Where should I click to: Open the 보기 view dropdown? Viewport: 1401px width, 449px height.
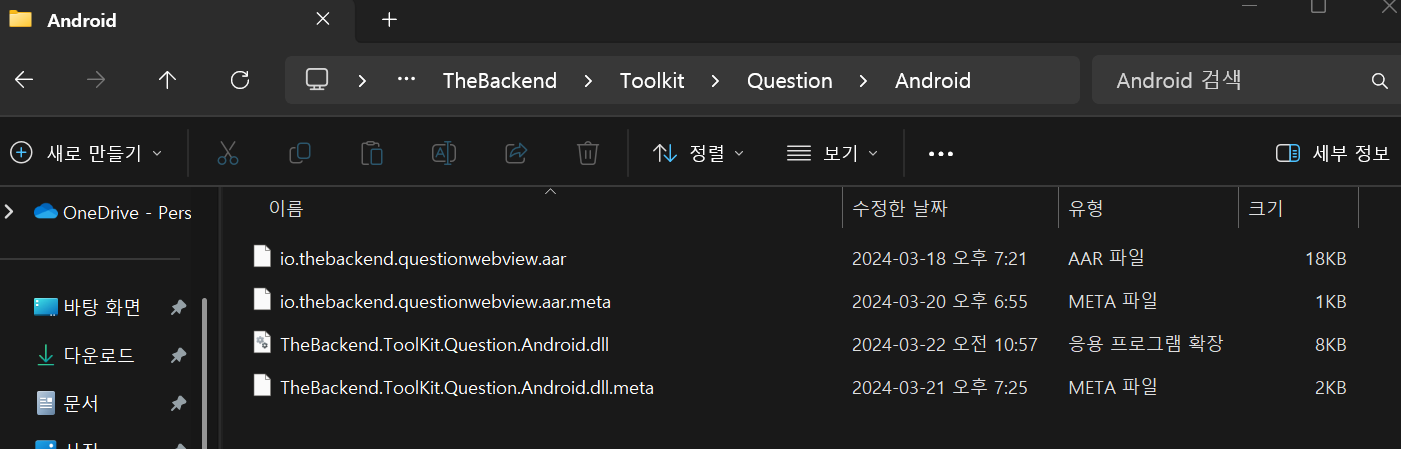tap(831, 153)
